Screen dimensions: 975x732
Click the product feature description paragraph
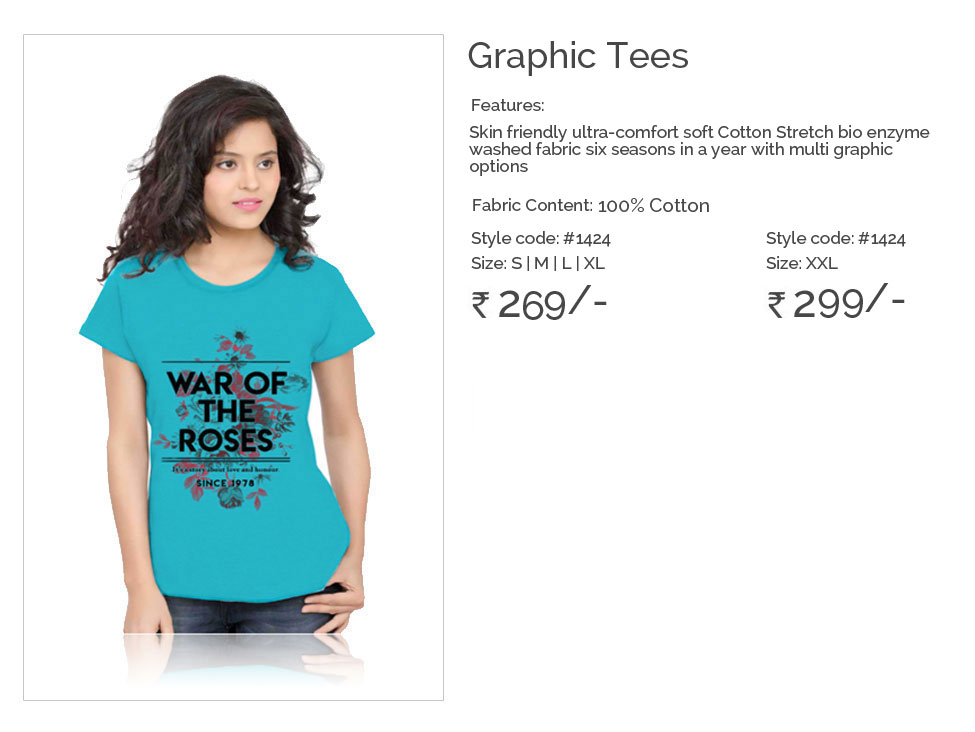699,149
